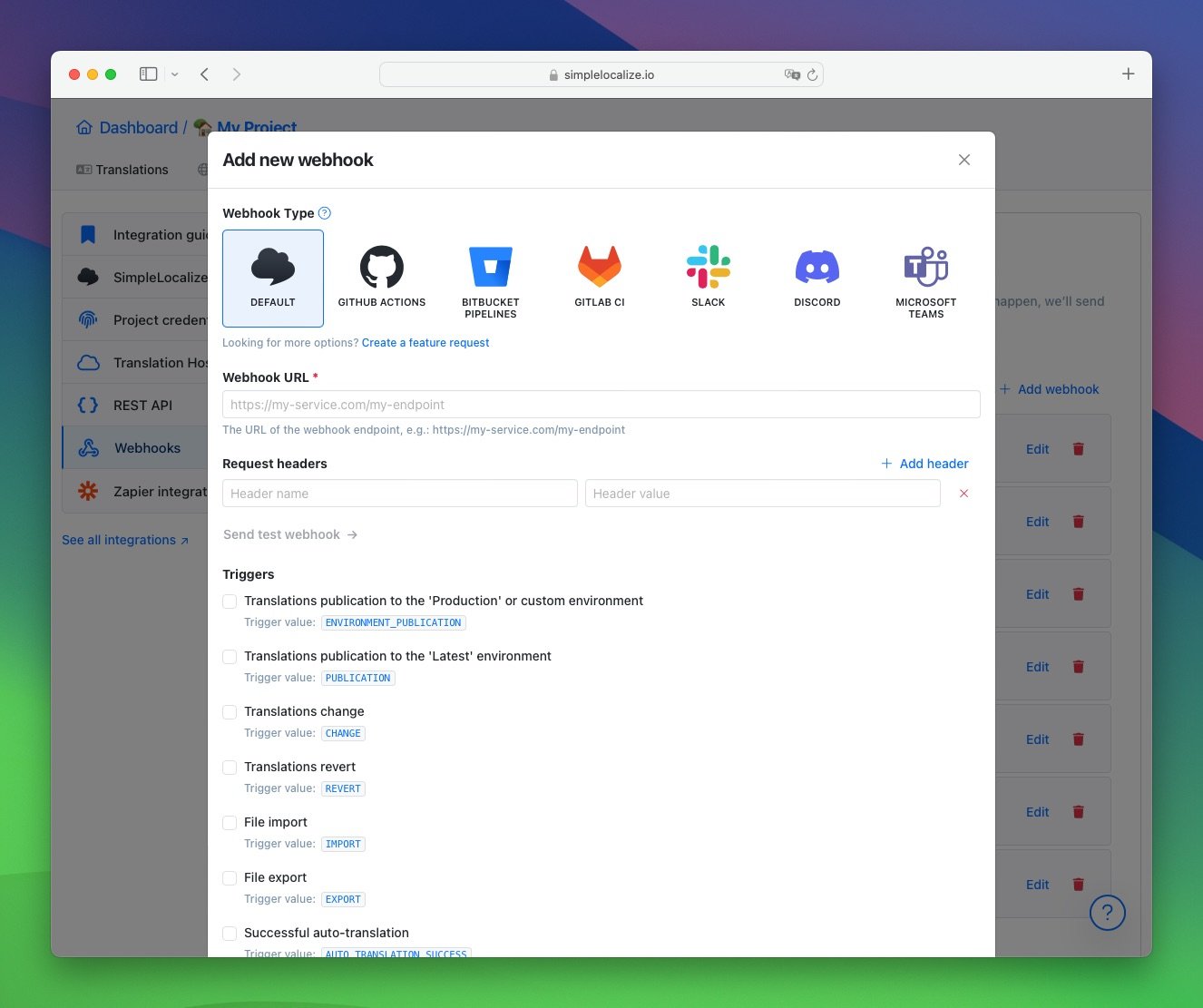Open the Webhook Type help icon
The image size is (1203, 1008).
pyautogui.click(x=325, y=213)
